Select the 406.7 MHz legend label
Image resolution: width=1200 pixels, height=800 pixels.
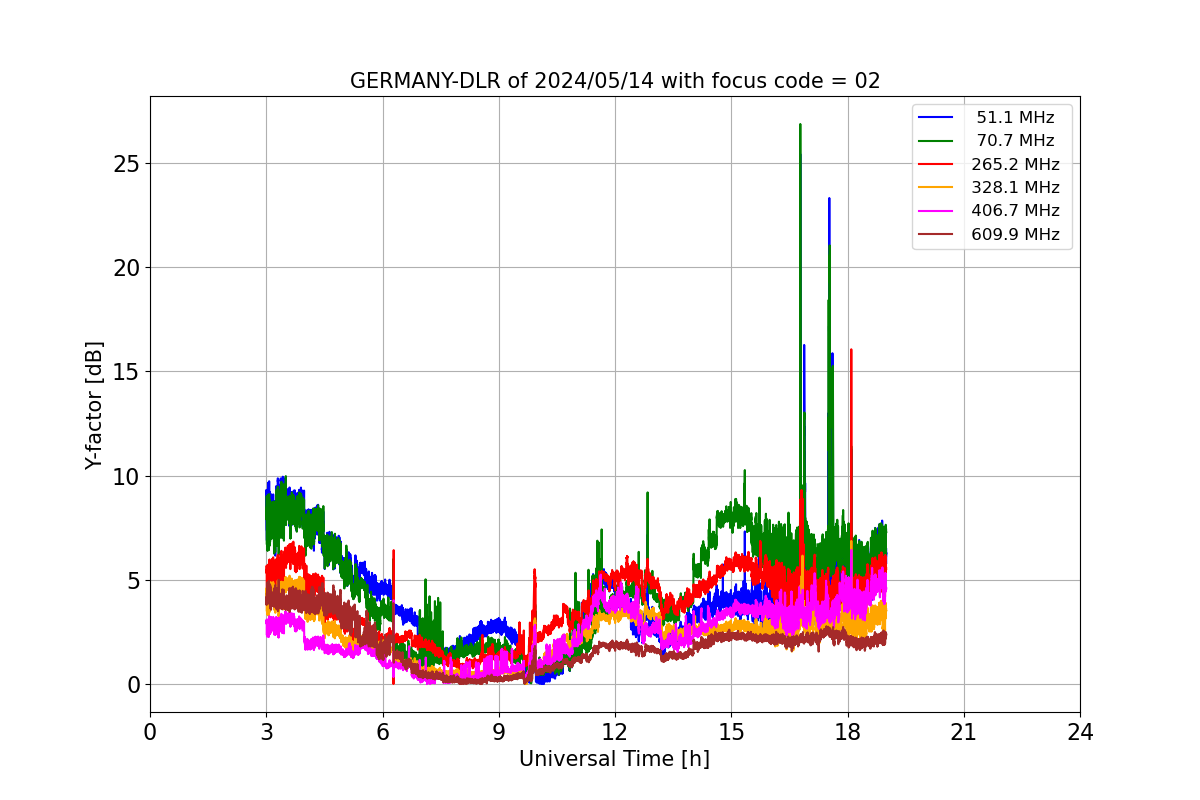point(1015,211)
